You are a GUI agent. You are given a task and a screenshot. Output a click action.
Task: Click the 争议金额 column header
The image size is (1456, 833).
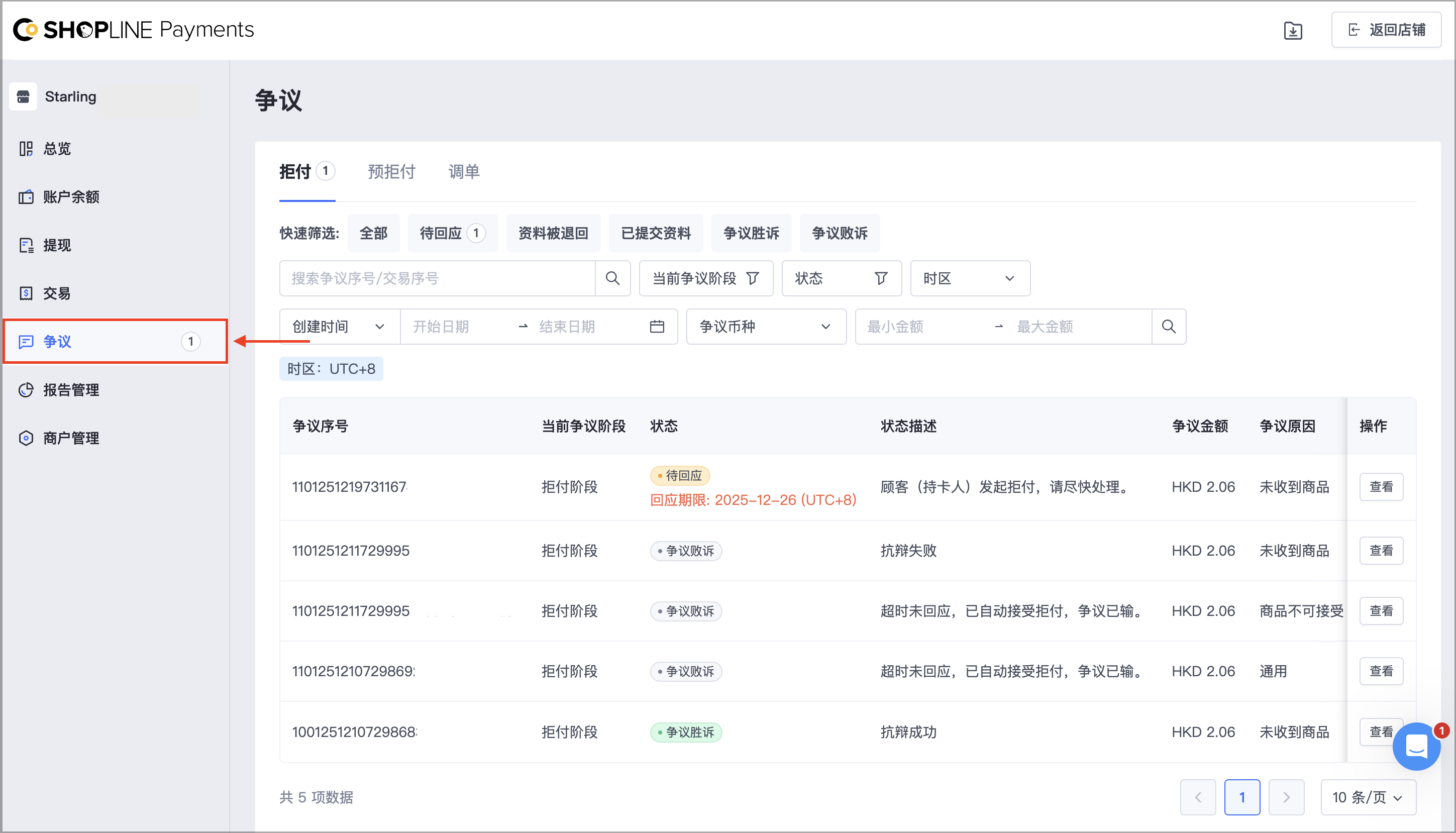point(1200,426)
